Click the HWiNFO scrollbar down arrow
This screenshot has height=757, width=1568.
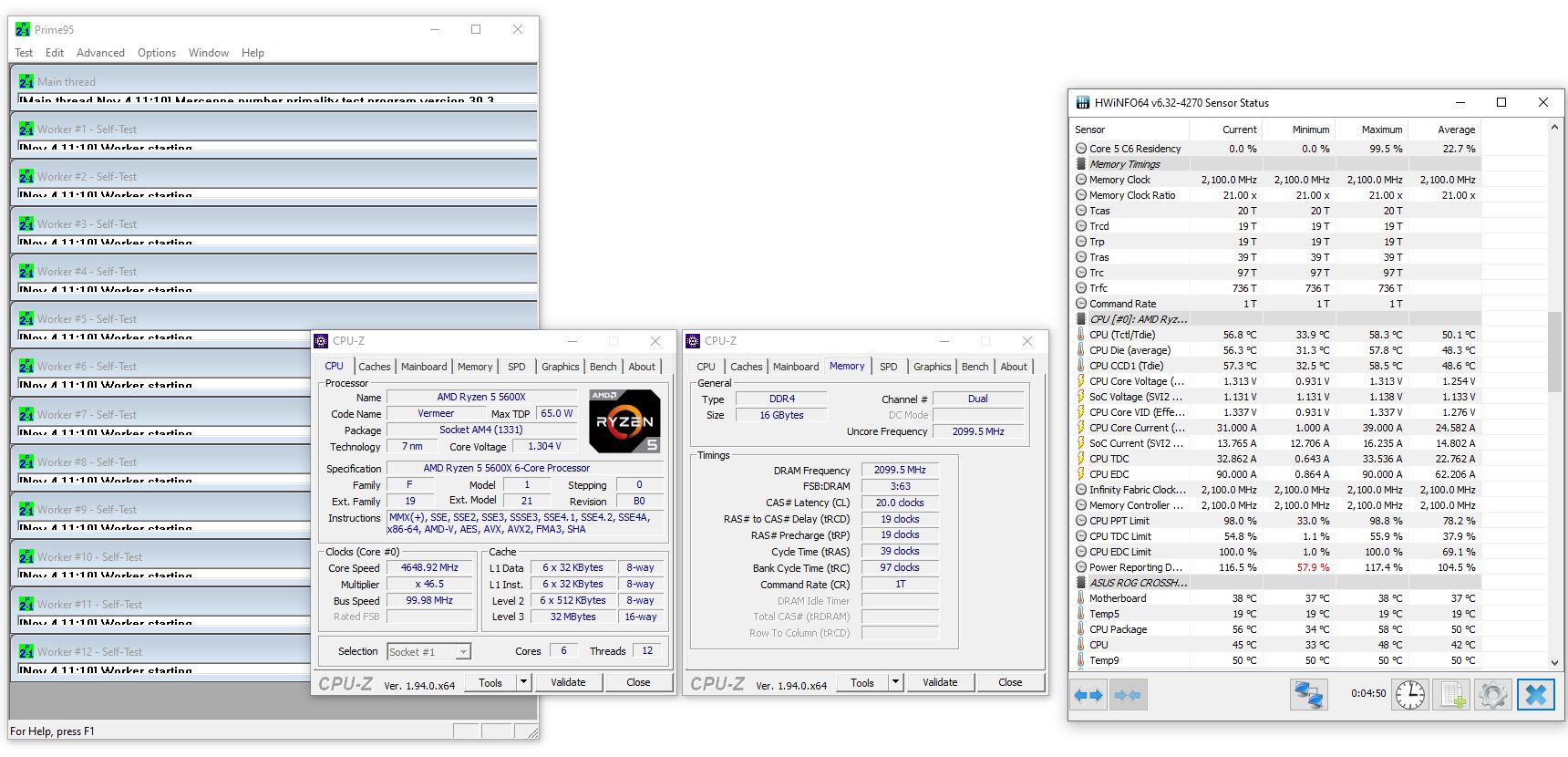(1555, 663)
